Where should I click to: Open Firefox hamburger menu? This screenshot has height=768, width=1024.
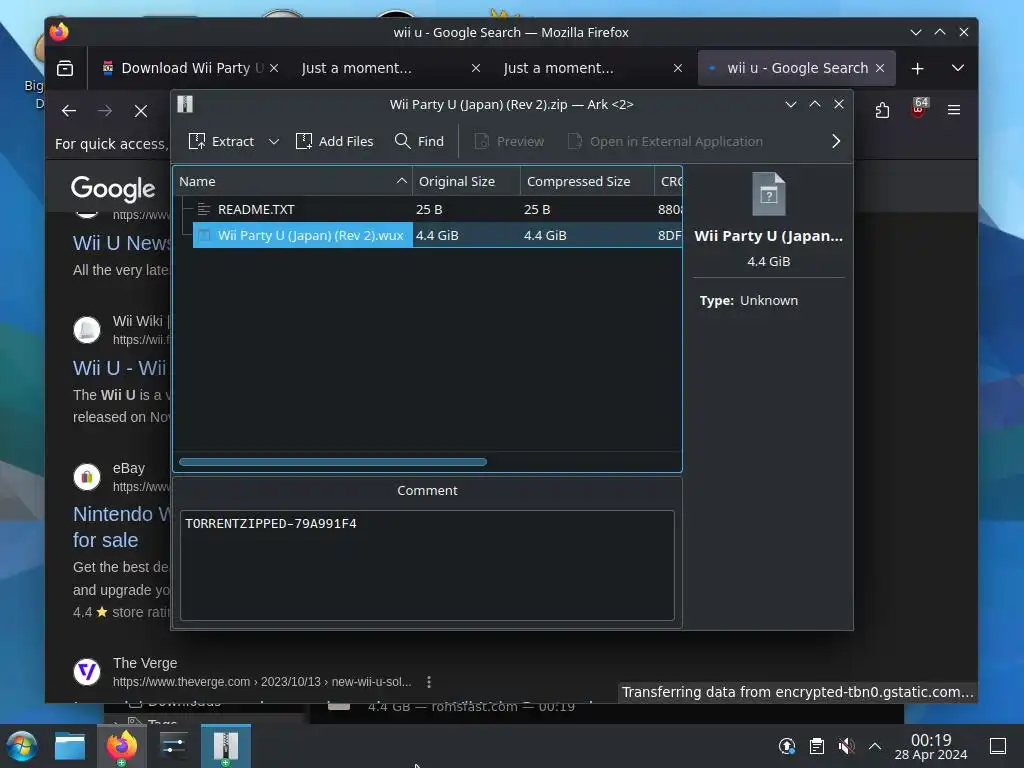[954, 110]
